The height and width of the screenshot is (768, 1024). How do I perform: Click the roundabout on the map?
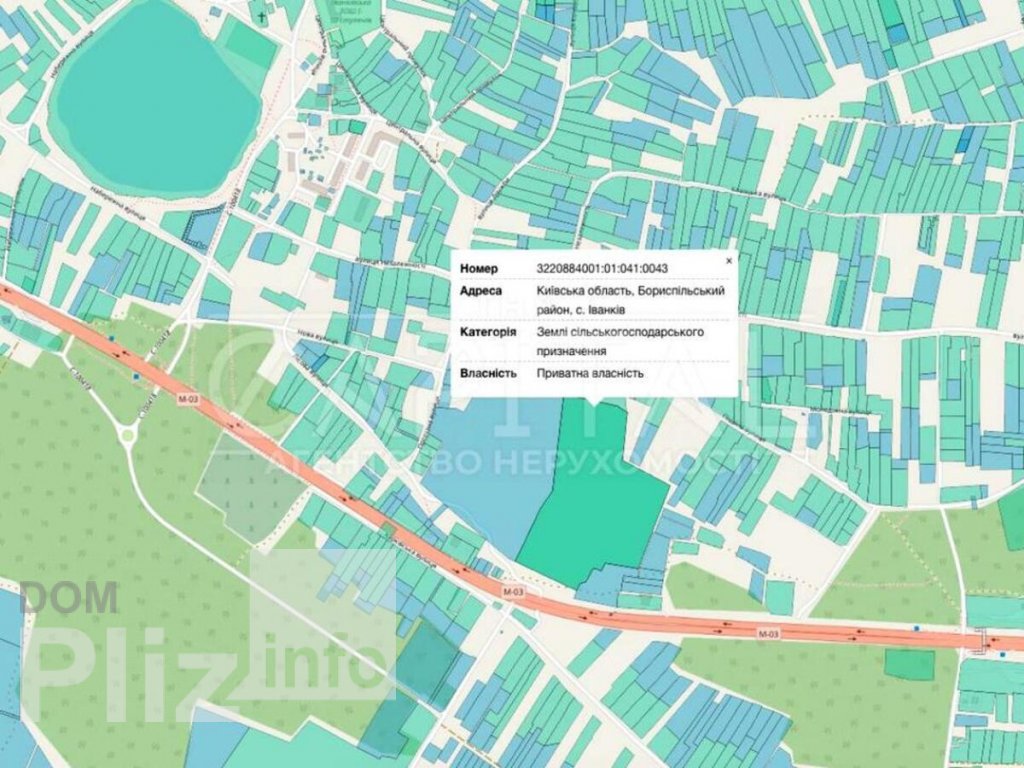(128, 433)
